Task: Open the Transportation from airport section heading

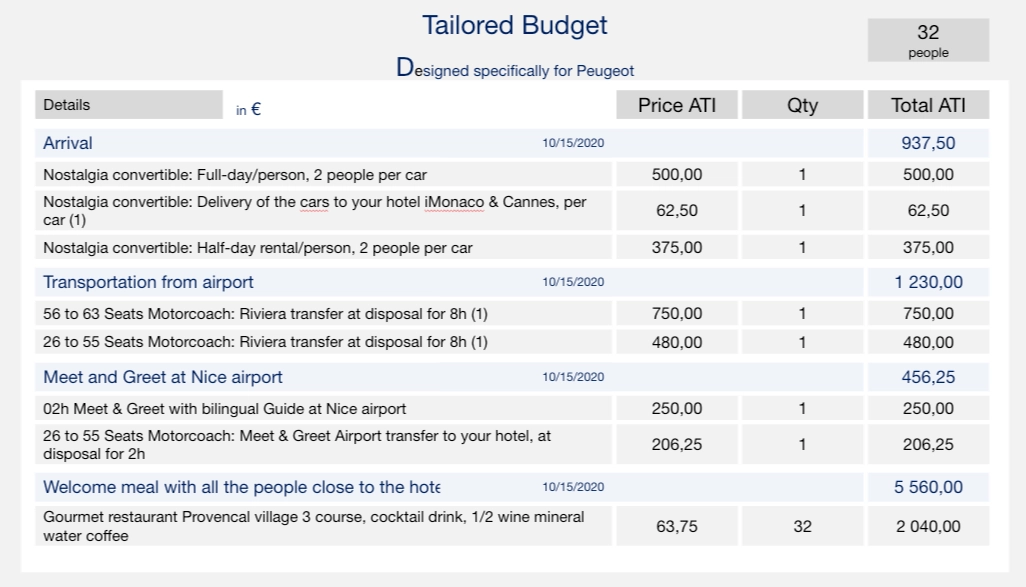Action: point(148,282)
